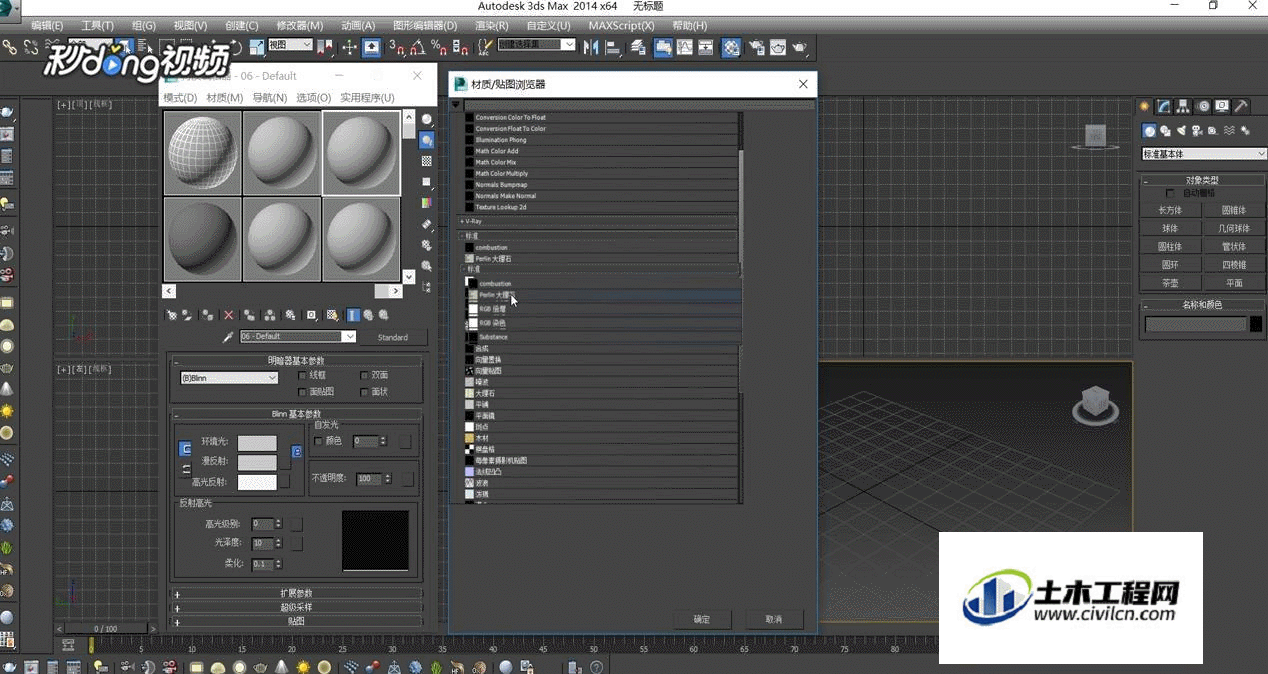Click the Sample Type sphere icon in Material Editor
The height and width of the screenshot is (674, 1268).
(x=427, y=119)
